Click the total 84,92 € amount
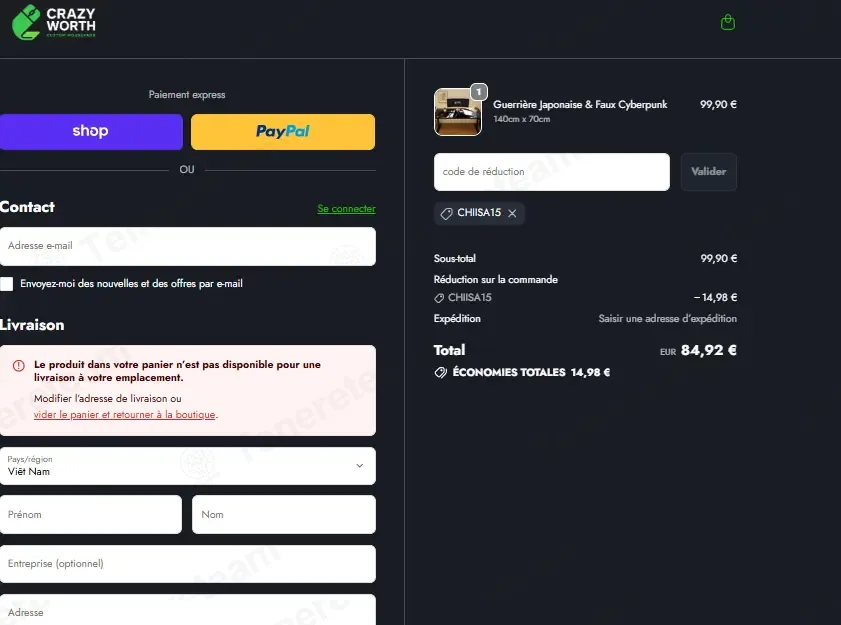This screenshot has width=841, height=625. tap(709, 350)
